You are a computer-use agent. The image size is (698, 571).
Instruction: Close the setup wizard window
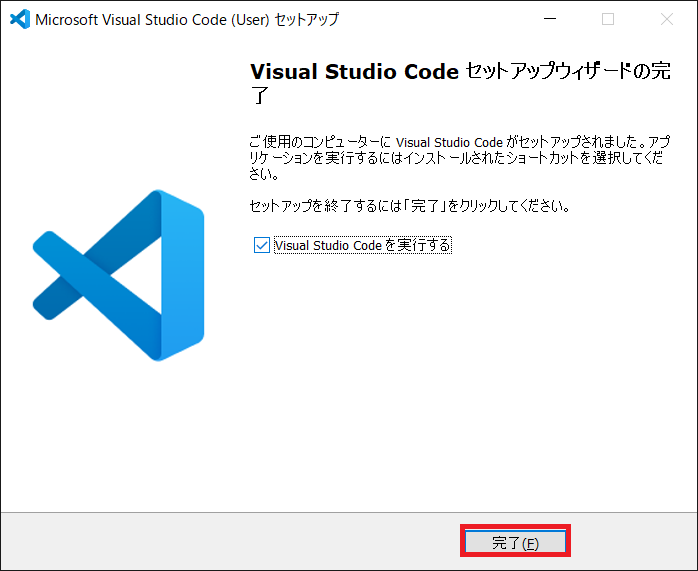[667, 19]
